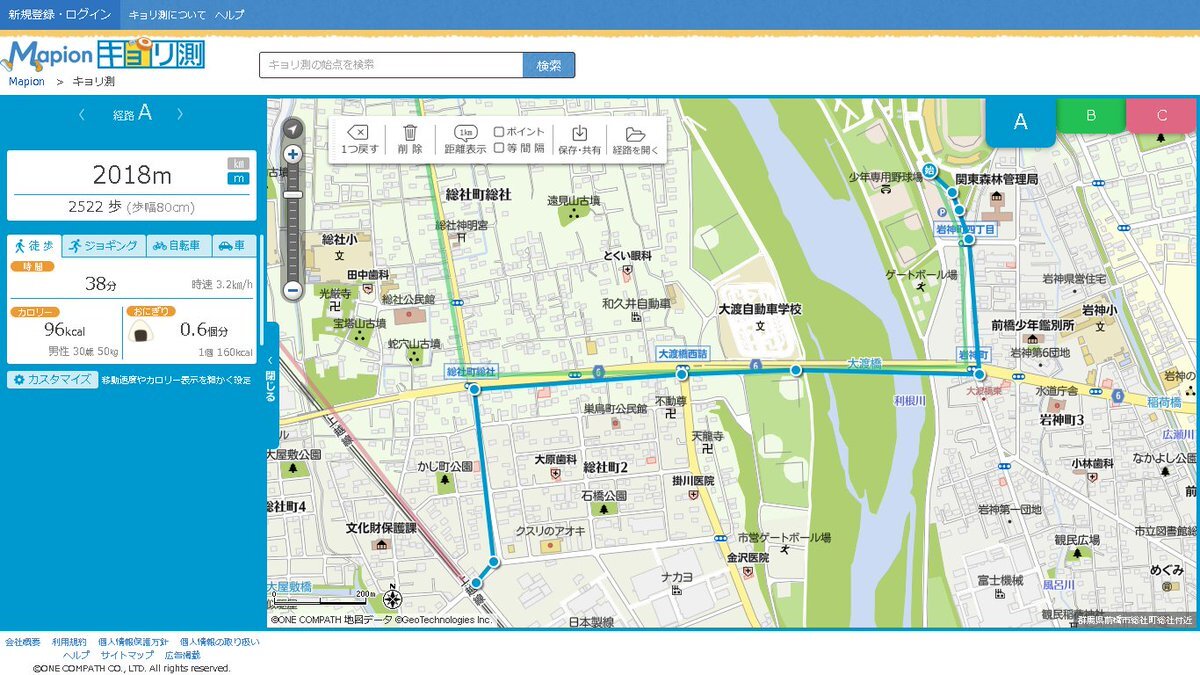Go to the next route with the right chevron
Image resolution: width=1200 pixels, height=675 pixels.
tap(180, 114)
